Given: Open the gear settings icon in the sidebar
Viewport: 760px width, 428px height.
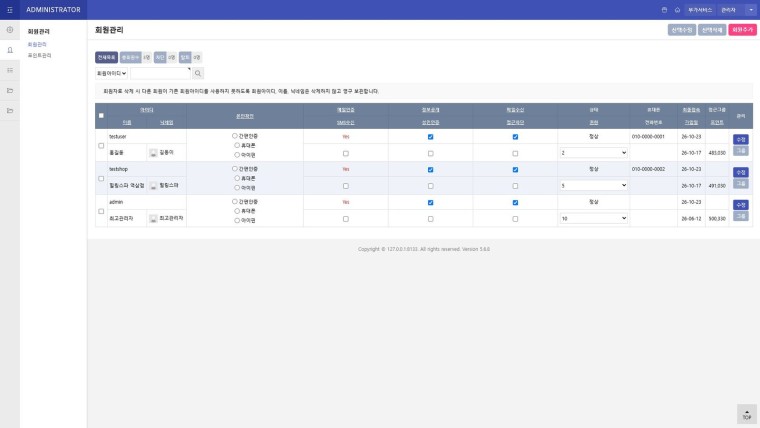Looking at the screenshot, I should pyautogui.click(x=10, y=30).
